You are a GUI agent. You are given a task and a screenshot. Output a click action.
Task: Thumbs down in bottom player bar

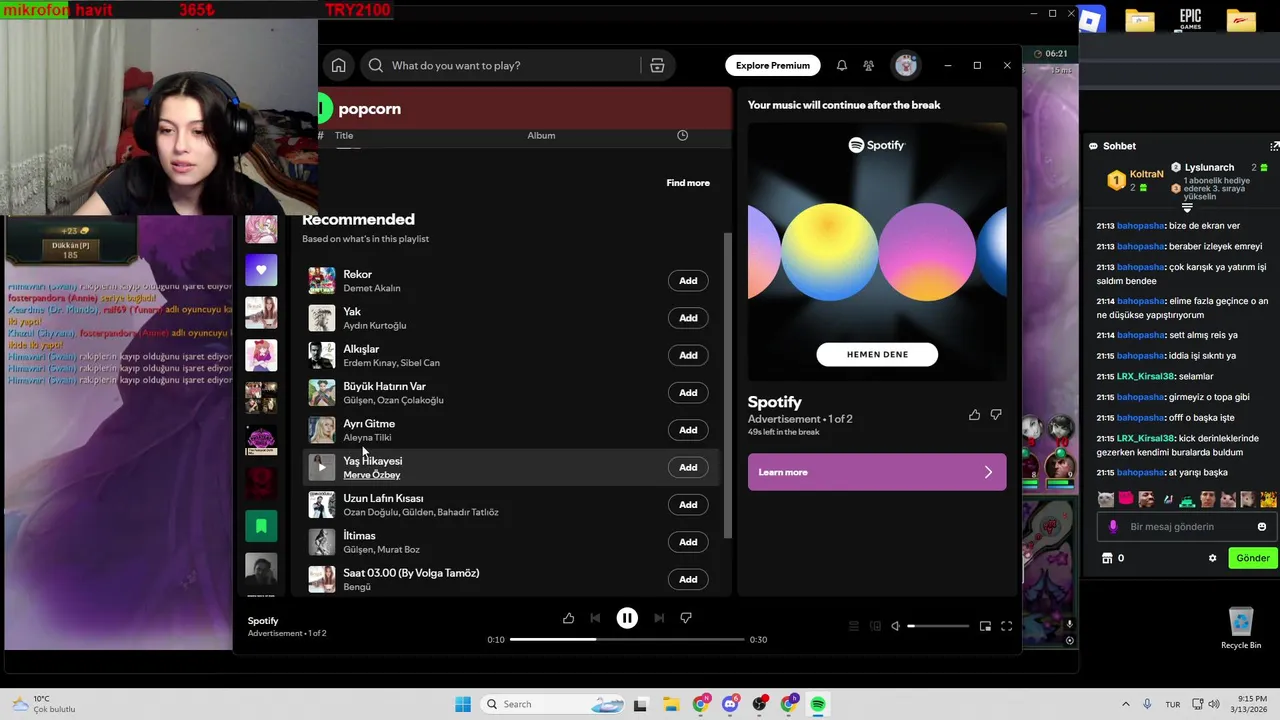point(686,618)
